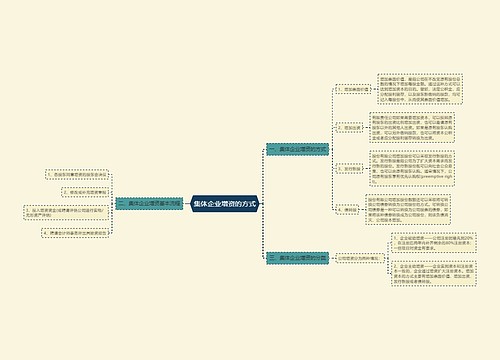Select node 公司增资分为两种情况
This screenshot has height=360, width=500.
360,258
